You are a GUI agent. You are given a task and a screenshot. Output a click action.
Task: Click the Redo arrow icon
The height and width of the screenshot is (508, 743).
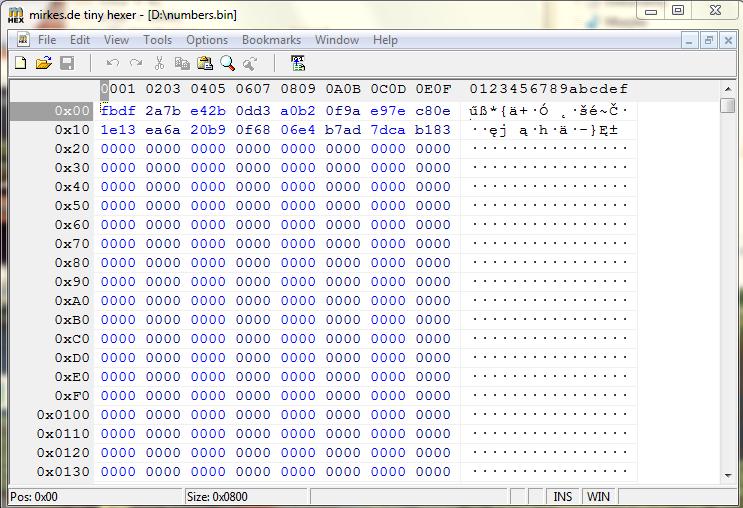pyautogui.click(x=136, y=63)
